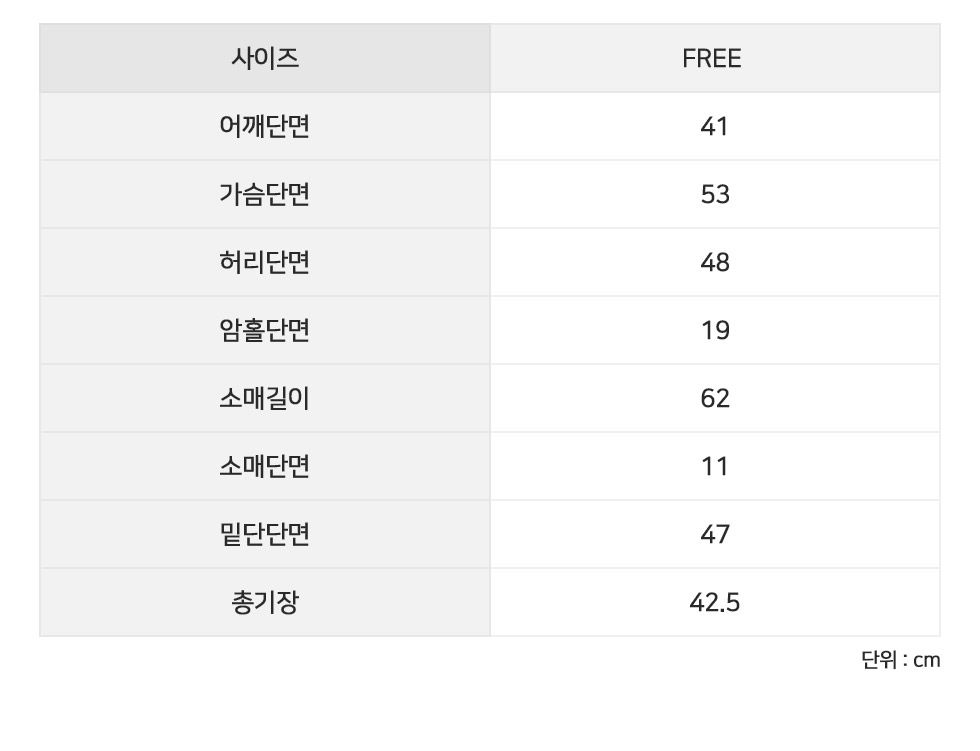
Task: Click the chest value 53
Action: (715, 194)
